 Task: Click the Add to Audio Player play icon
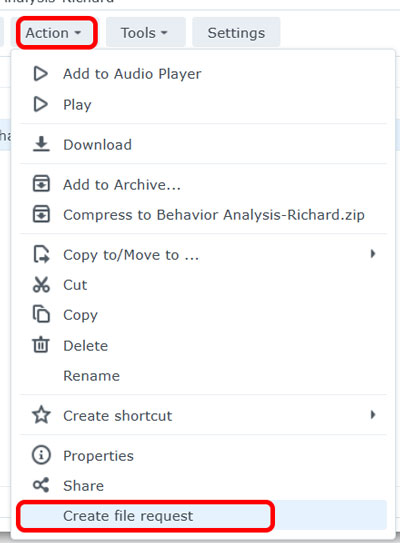coord(41,74)
